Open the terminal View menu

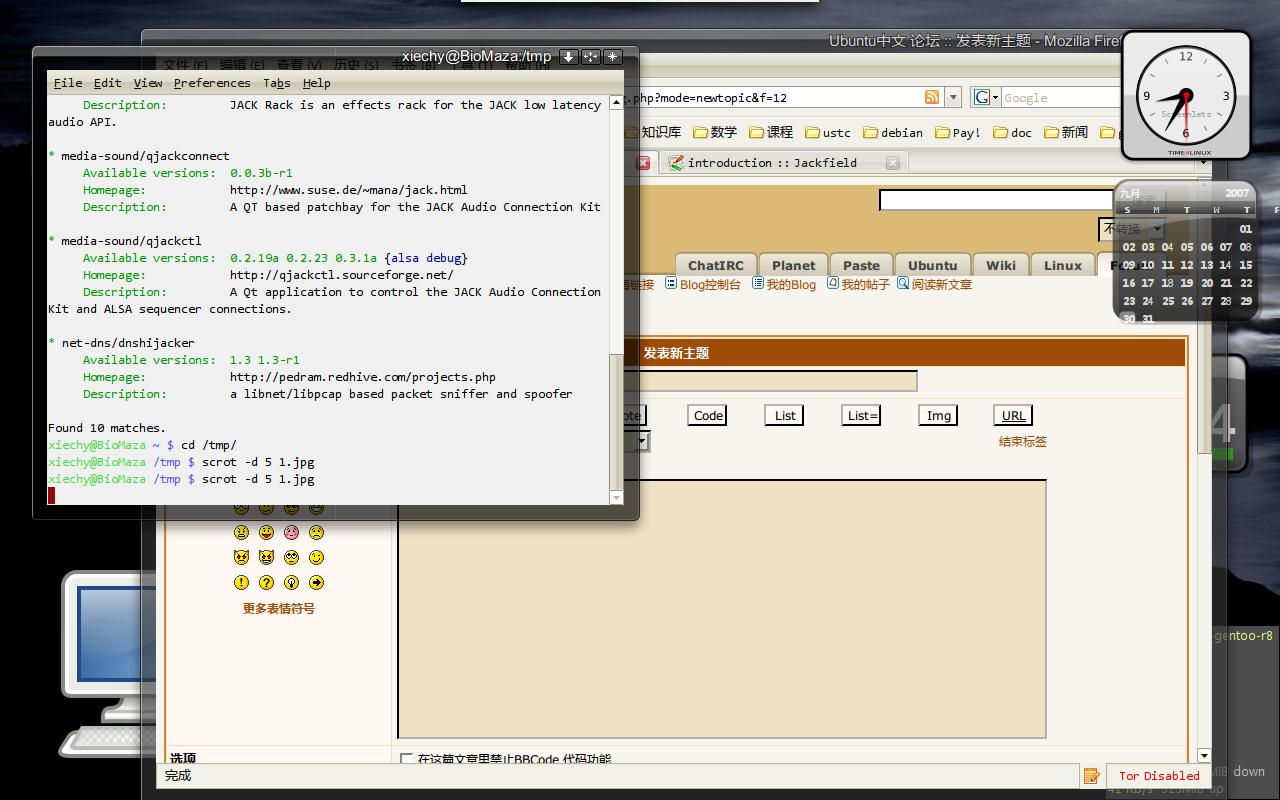coord(148,83)
